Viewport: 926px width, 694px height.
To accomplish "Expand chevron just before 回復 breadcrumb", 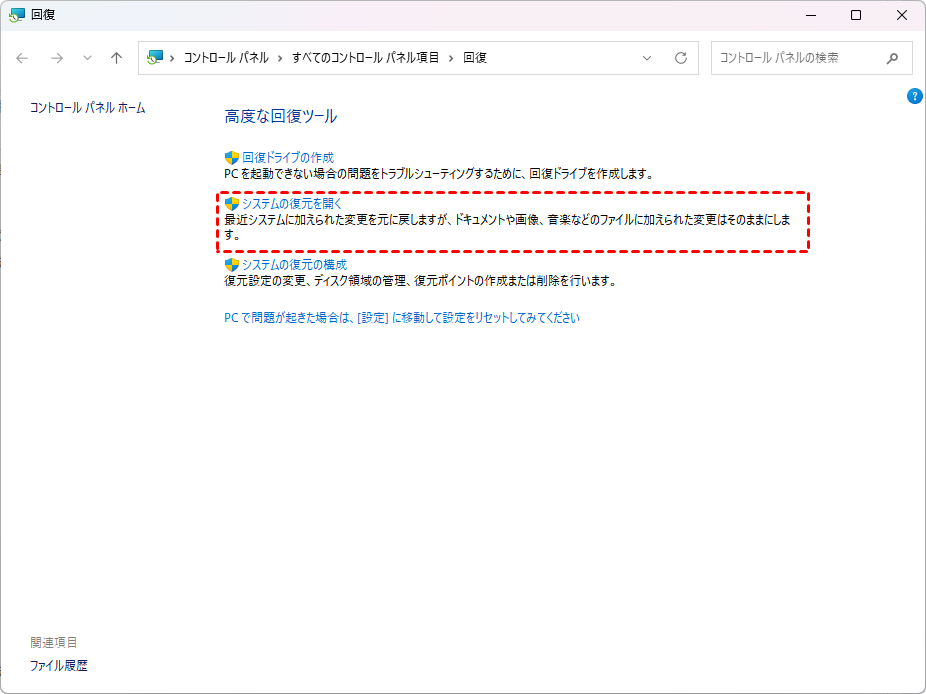I will pos(451,58).
